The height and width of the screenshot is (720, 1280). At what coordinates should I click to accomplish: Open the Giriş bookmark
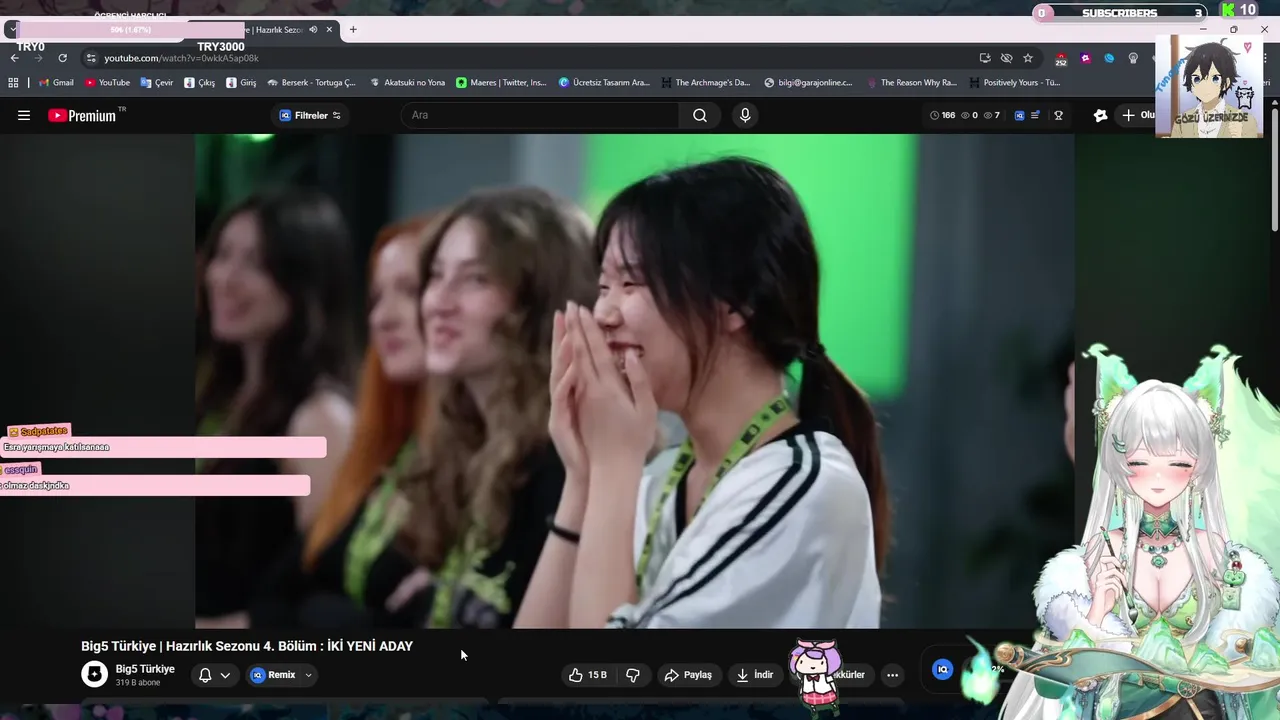pos(241,83)
